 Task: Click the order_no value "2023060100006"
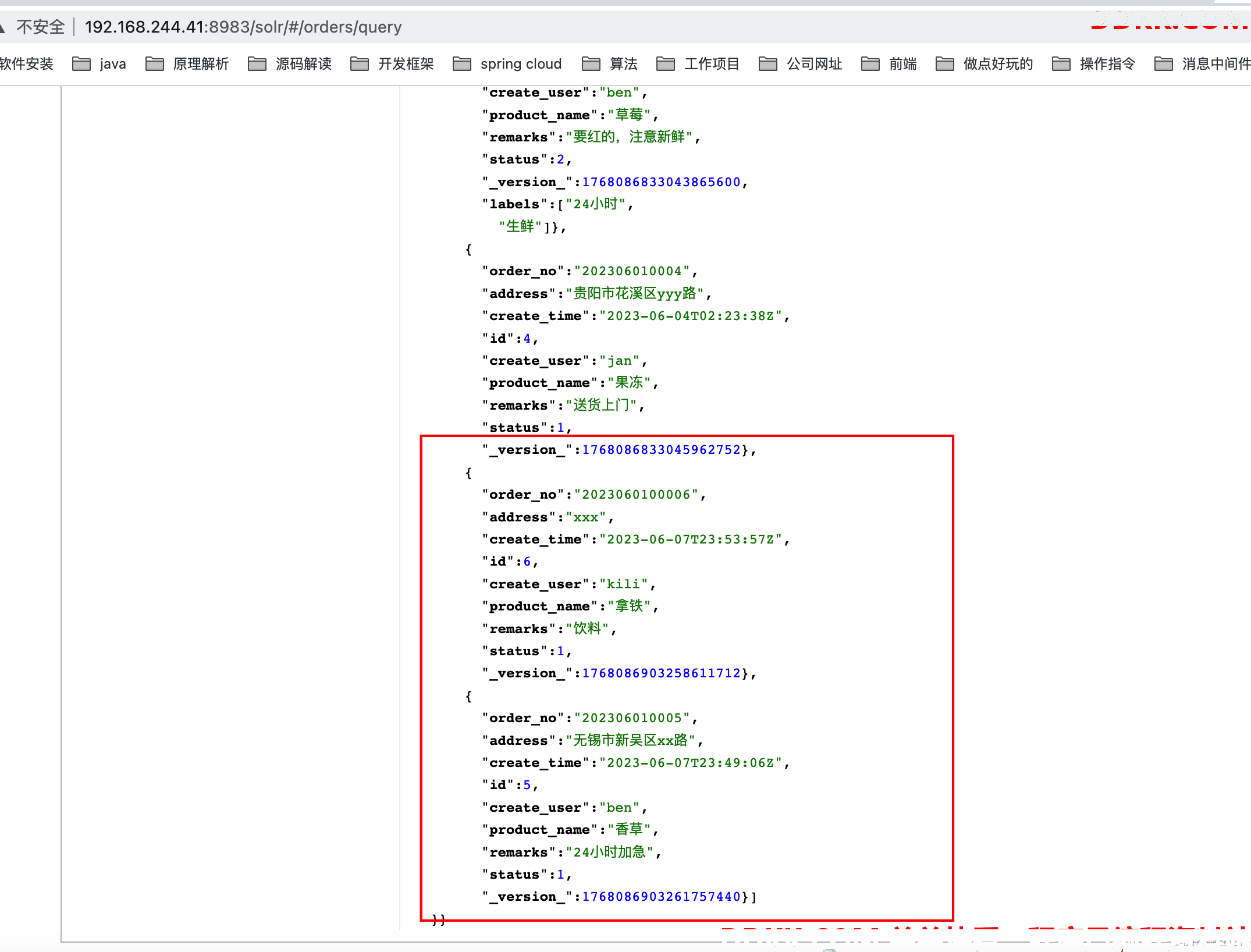pos(636,495)
